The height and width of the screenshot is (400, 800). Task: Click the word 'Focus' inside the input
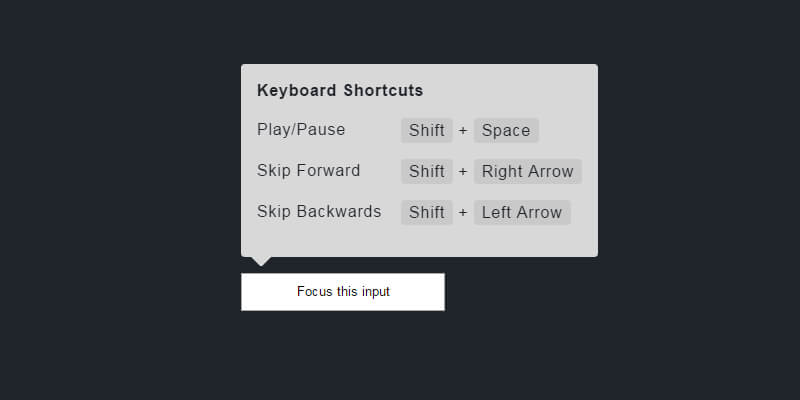coord(314,292)
